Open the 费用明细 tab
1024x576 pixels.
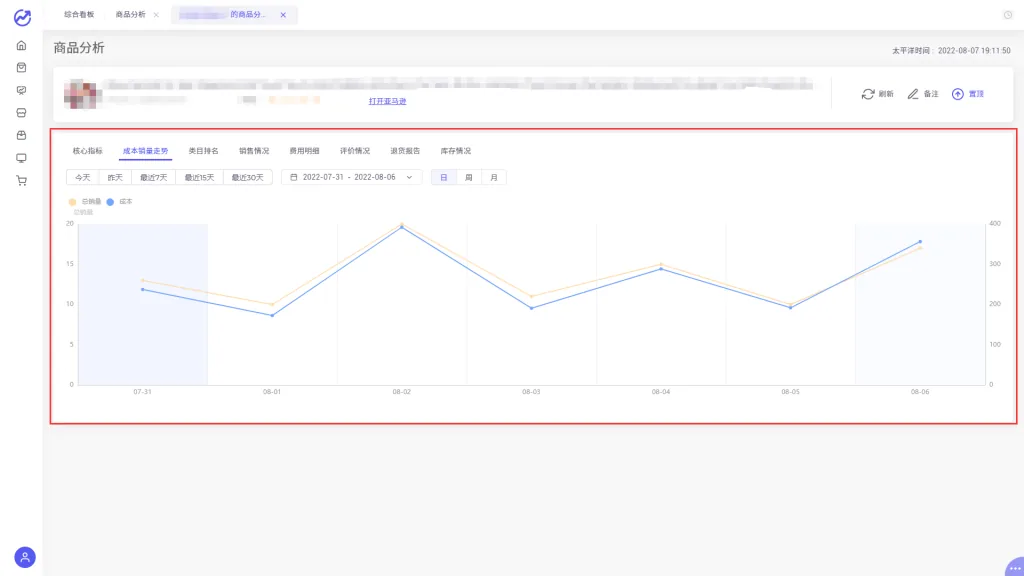pyautogui.click(x=304, y=151)
